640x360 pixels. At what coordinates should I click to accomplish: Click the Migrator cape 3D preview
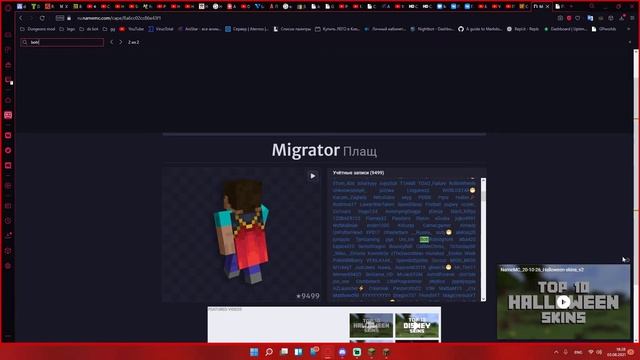click(242, 234)
